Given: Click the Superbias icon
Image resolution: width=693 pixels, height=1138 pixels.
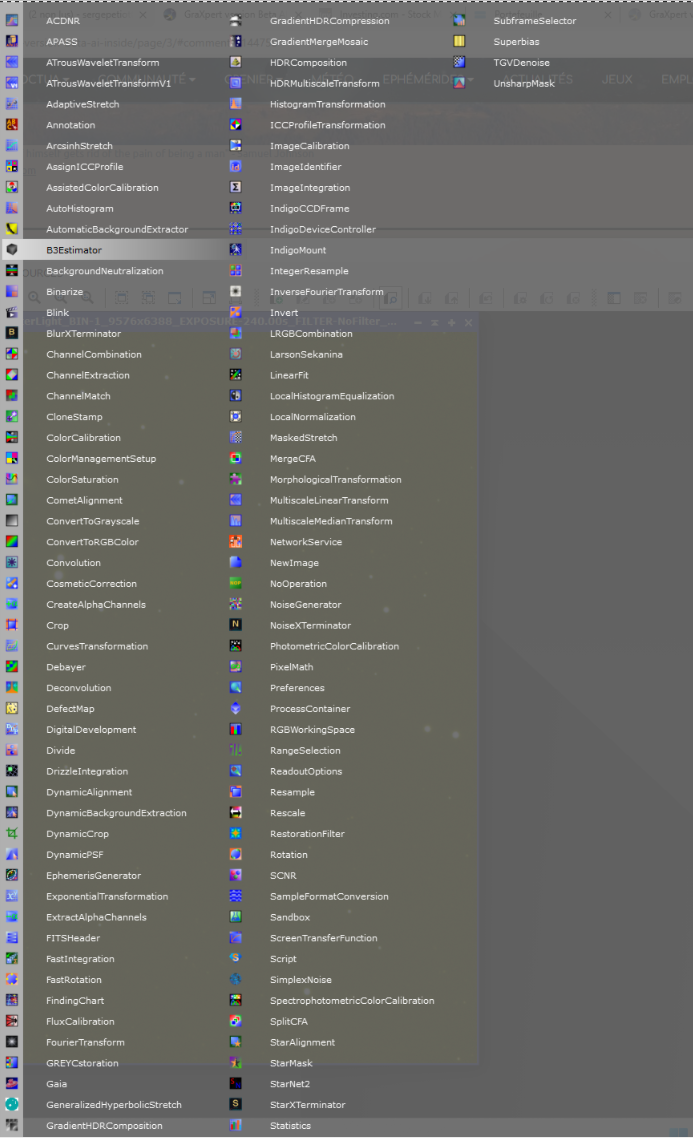Looking at the screenshot, I should pyautogui.click(x=459, y=41).
